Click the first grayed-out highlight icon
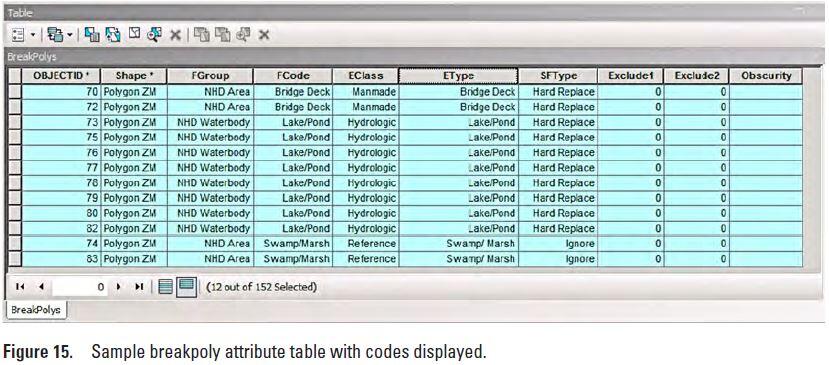829x365 pixels. 201,35
